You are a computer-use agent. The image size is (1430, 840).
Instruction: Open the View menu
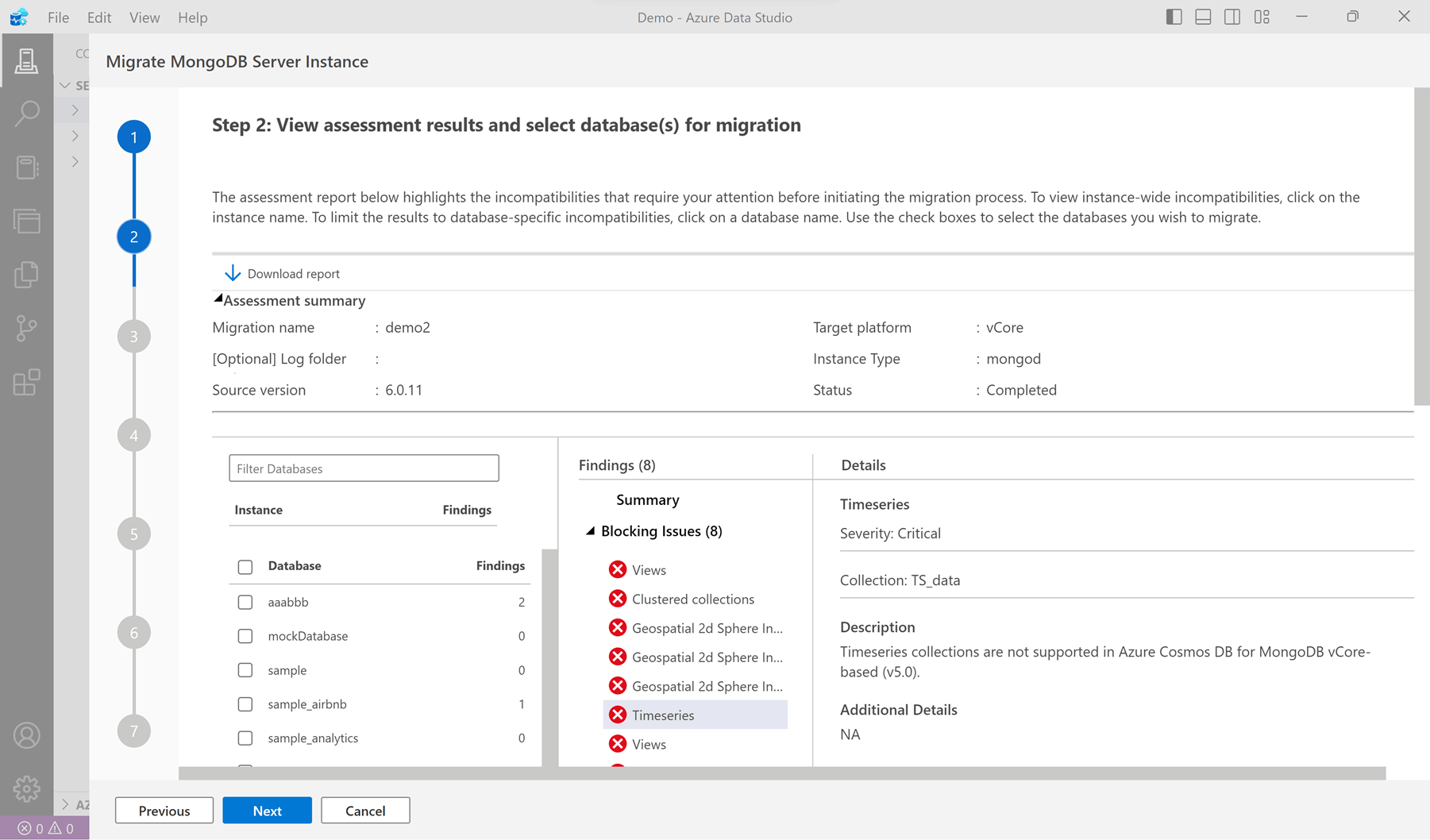[144, 17]
